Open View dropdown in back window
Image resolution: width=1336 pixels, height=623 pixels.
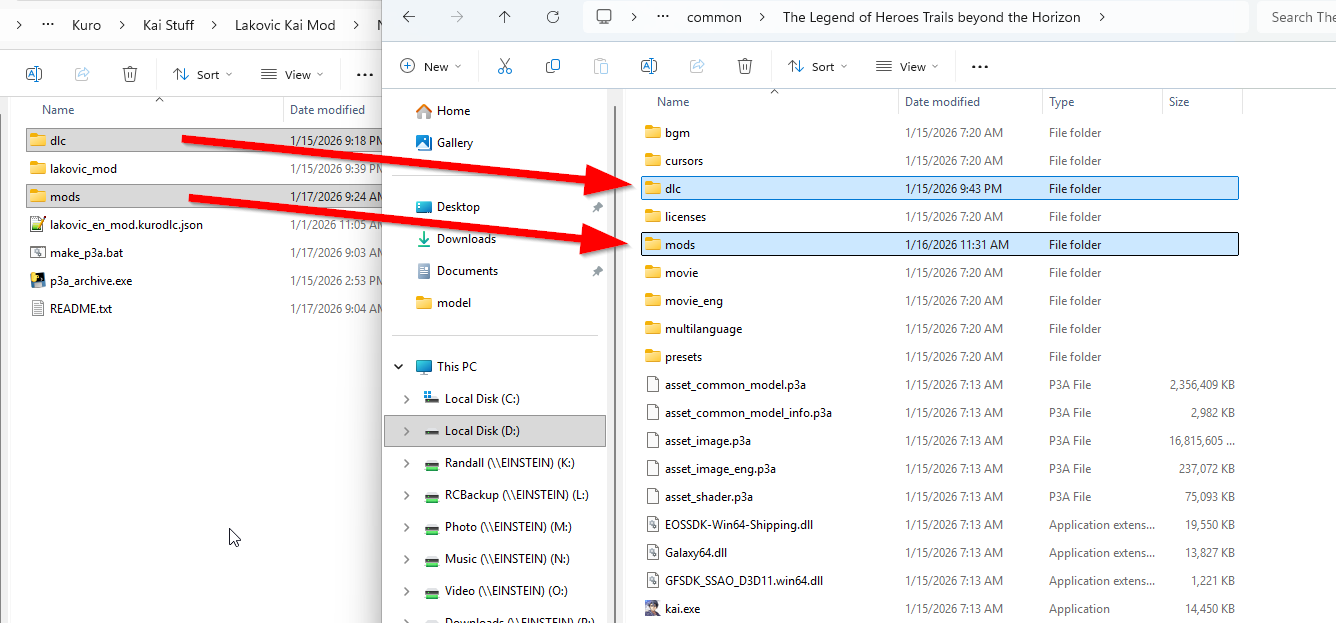tap(292, 74)
